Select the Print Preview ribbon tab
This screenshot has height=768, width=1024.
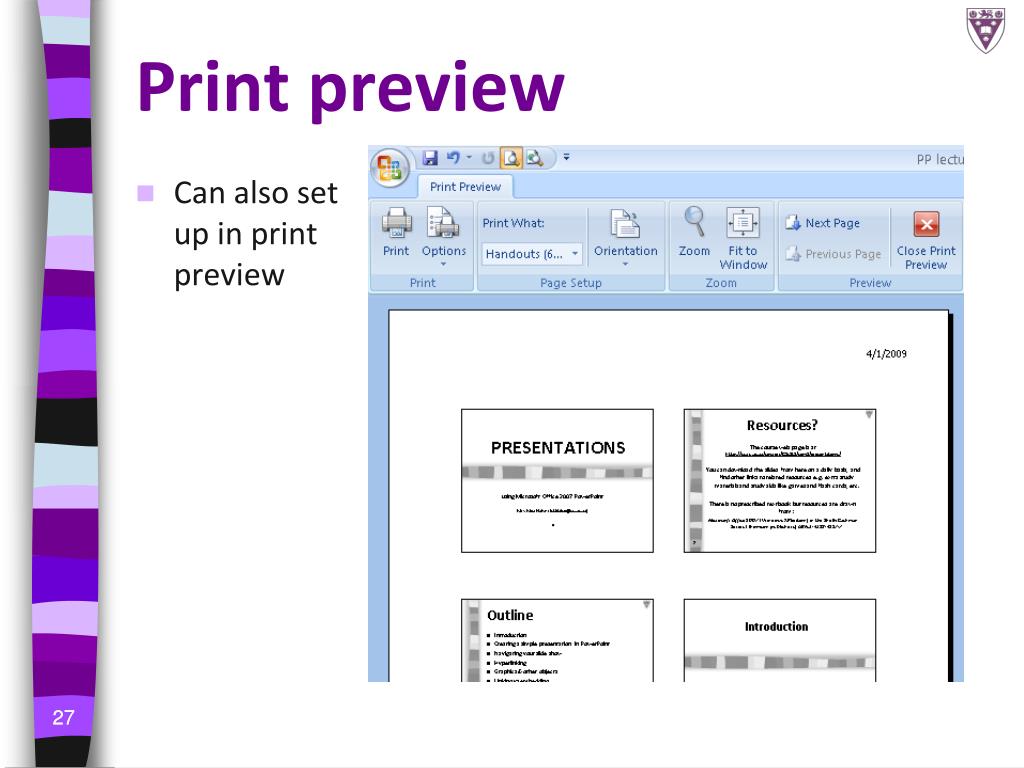[x=465, y=187]
